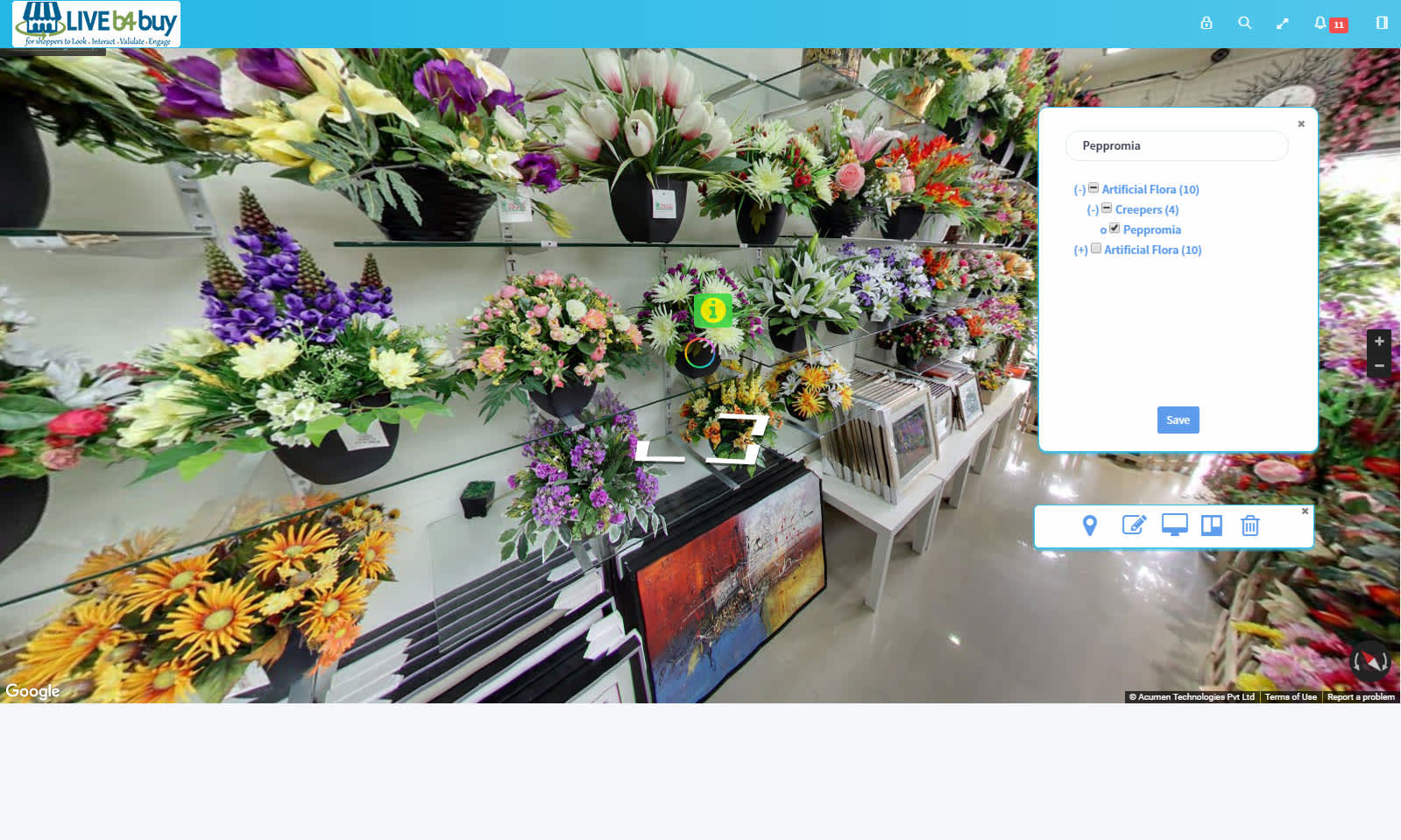This screenshot has height=840, width=1401.
Task: Click the green info hotspot on flowers
Action: (713, 310)
